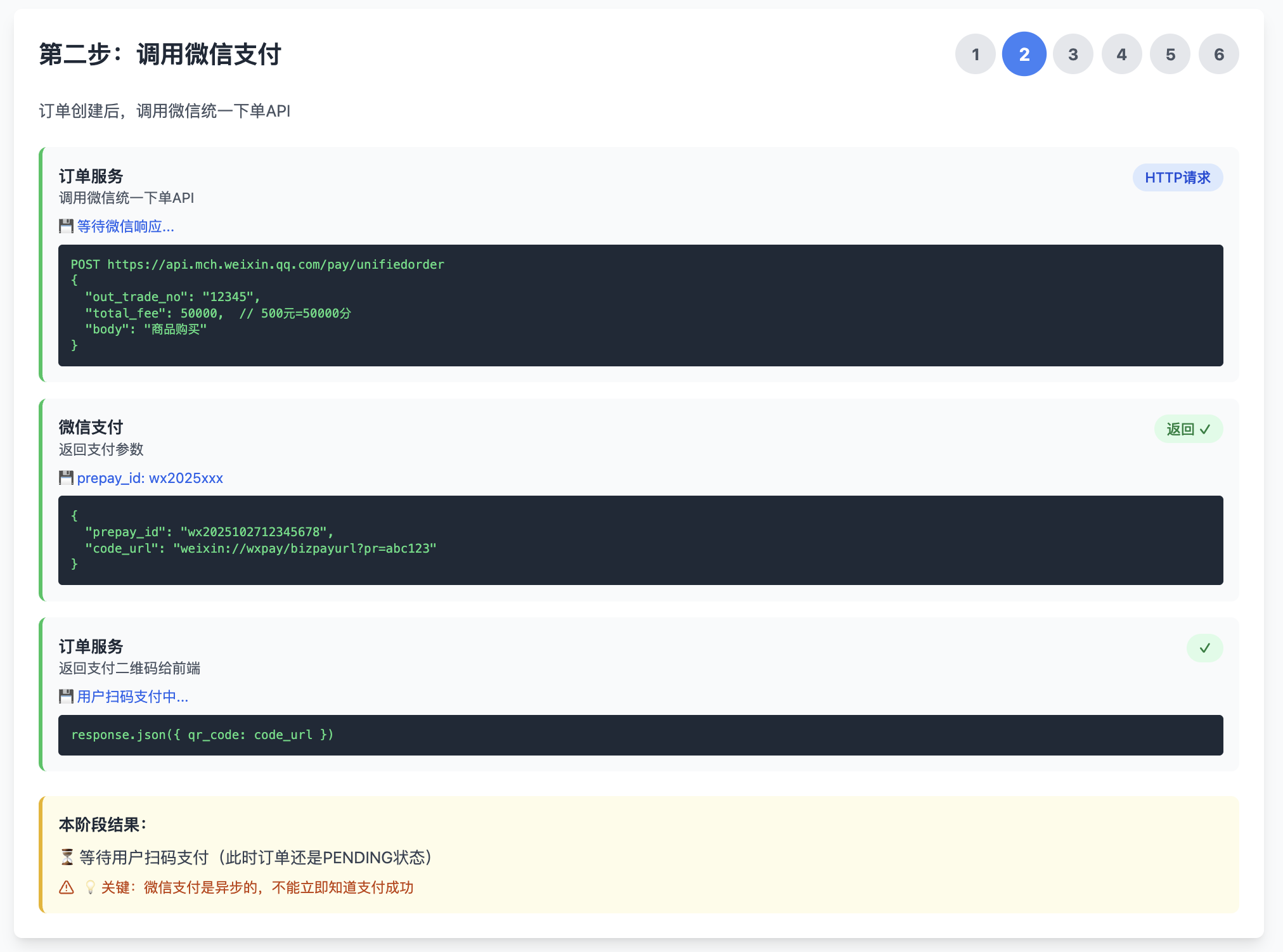Click the green checkmark badge on third card
The image size is (1283, 952).
(1204, 648)
